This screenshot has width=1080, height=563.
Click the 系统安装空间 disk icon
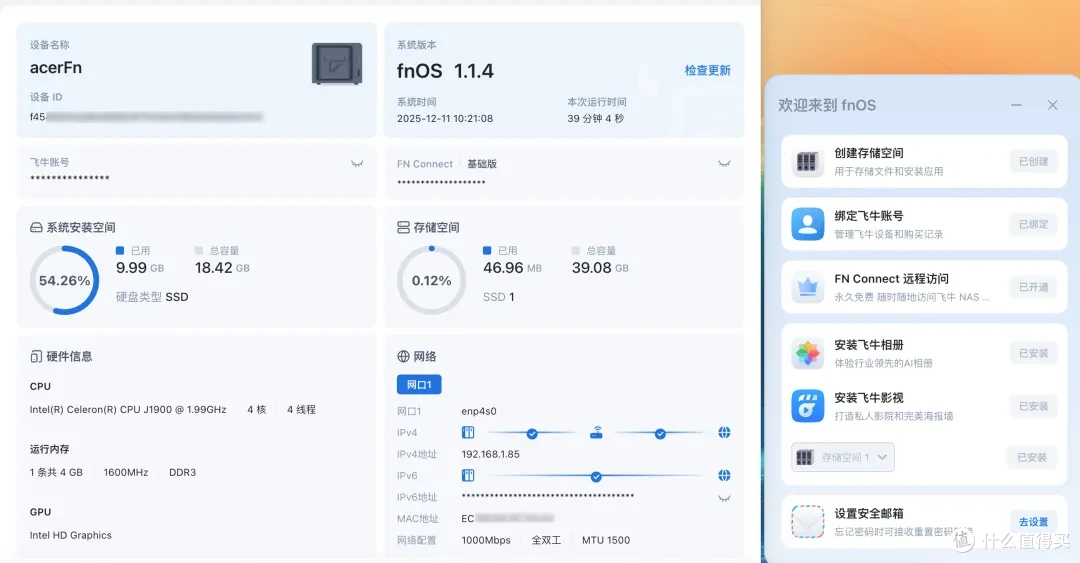[x=36, y=227]
